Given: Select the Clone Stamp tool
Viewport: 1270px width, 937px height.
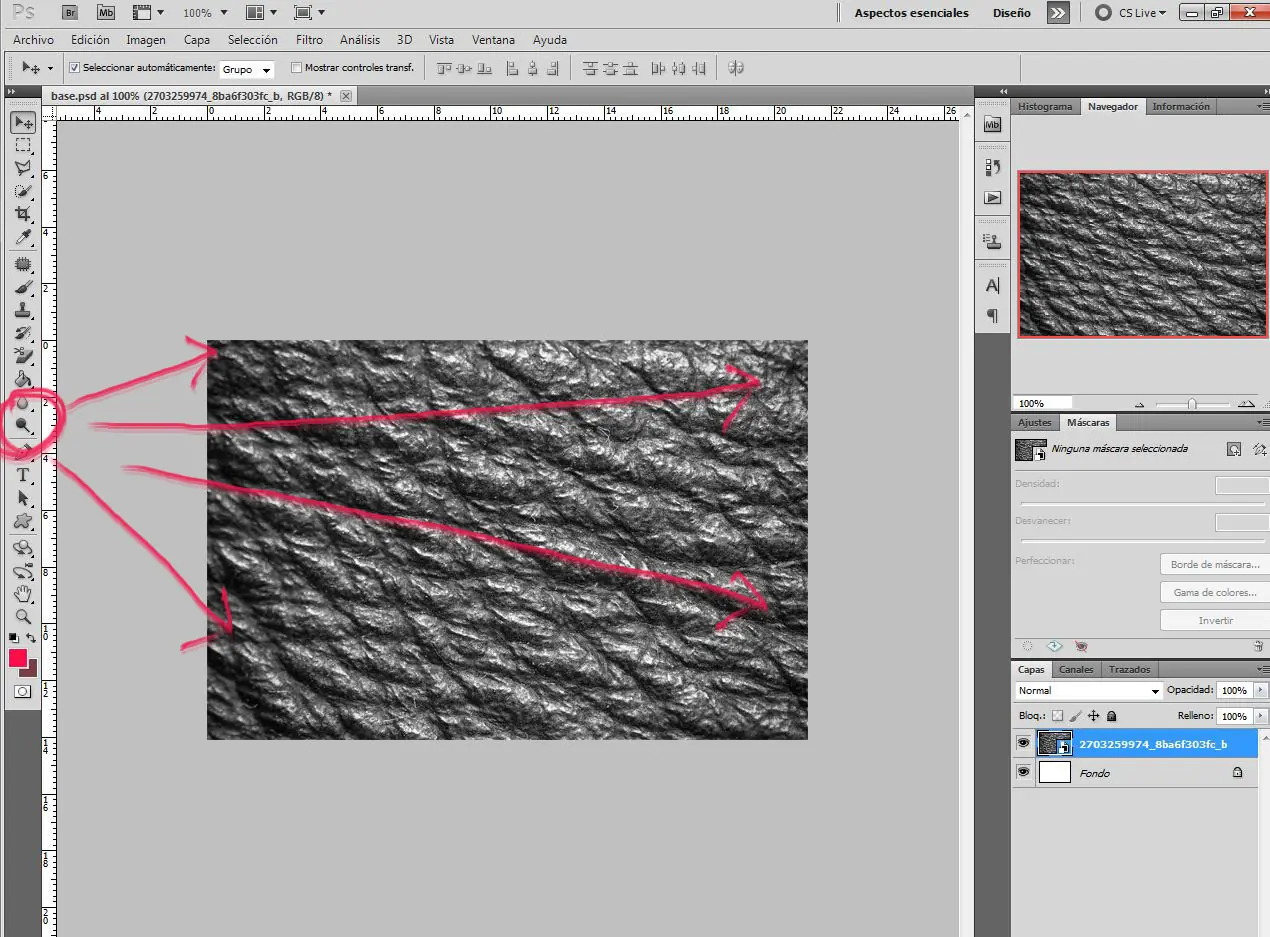Looking at the screenshot, I should tap(23, 311).
